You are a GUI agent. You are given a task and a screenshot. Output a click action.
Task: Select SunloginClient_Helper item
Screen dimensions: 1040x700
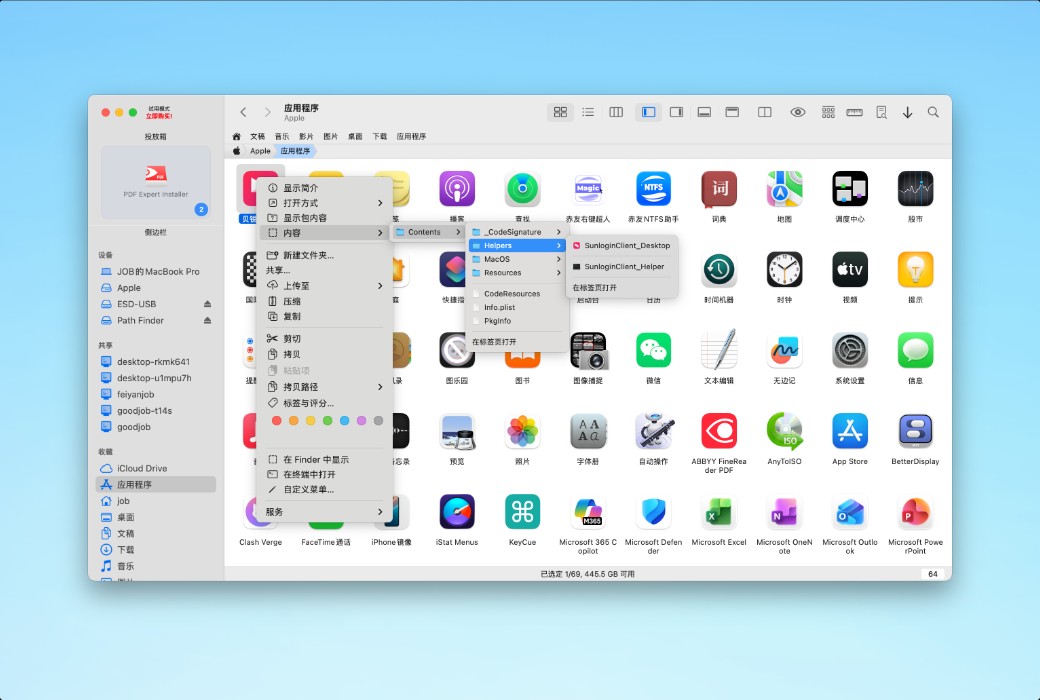[622, 267]
